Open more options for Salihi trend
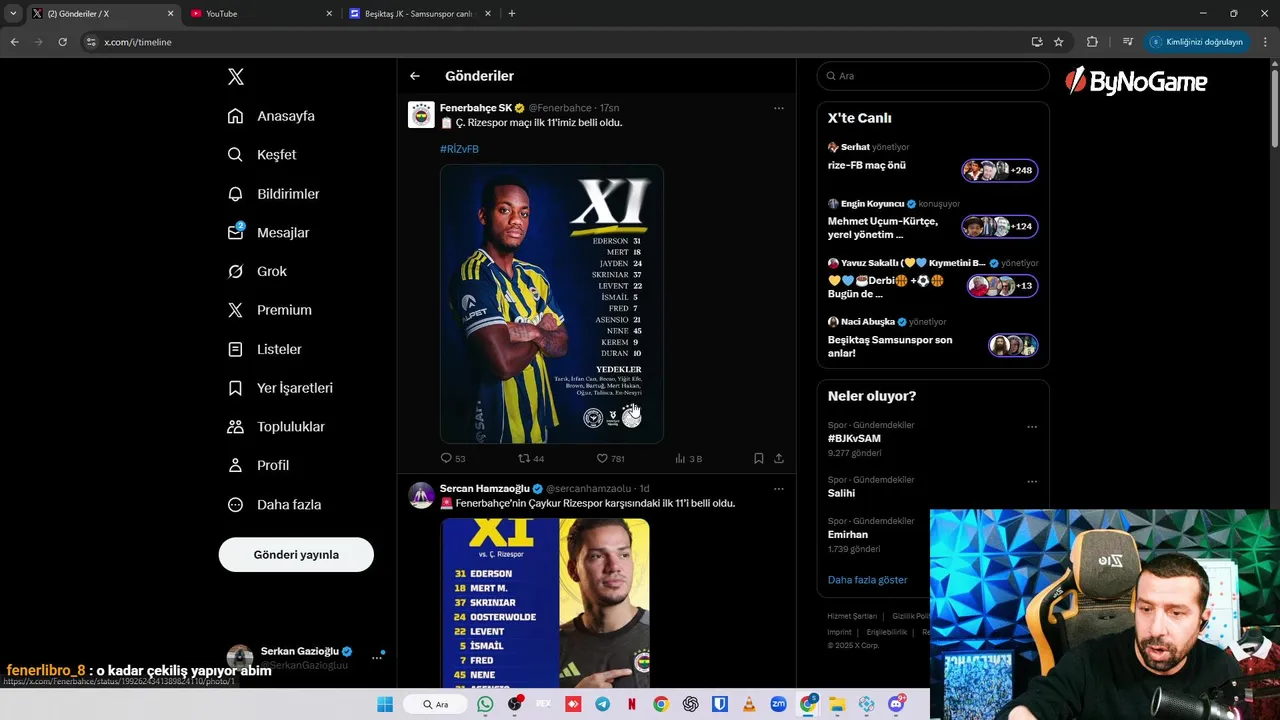Viewport: 1280px width, 720px height. pyautogui.click(x=1032, y=482)
